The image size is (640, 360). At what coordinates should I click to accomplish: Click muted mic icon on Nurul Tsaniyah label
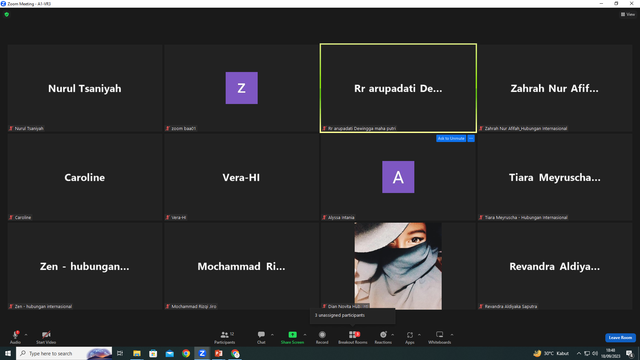[11, 128]
